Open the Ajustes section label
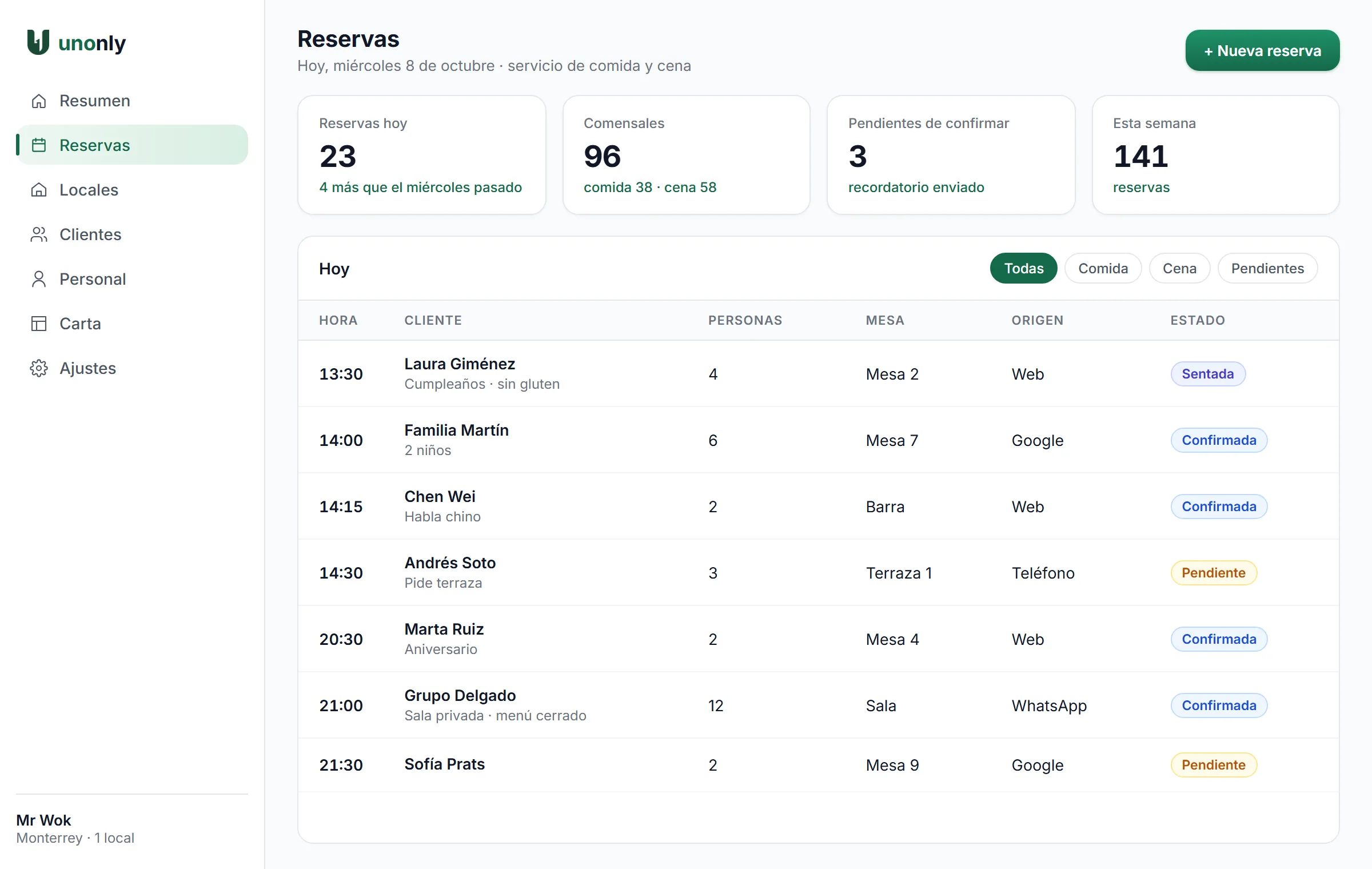The image size is (1372, 869). [x=87, y=368]
